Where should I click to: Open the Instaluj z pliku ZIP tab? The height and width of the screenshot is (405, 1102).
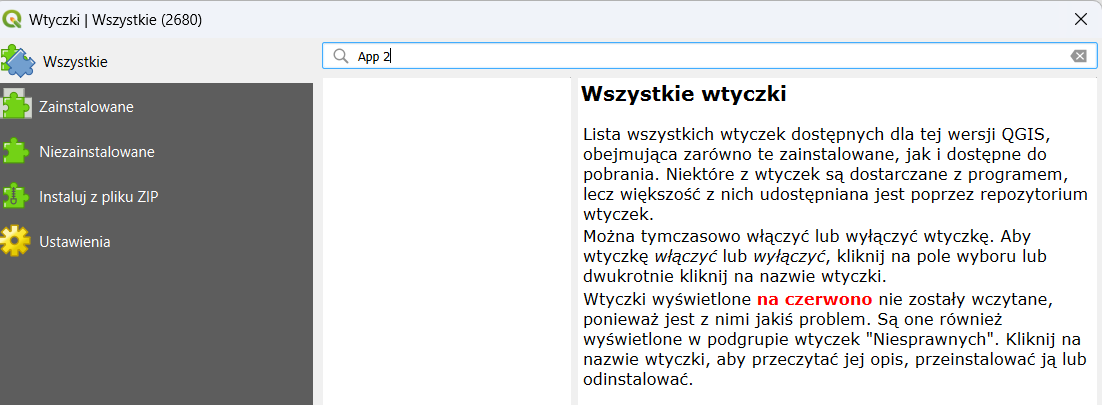coord(156,196)
